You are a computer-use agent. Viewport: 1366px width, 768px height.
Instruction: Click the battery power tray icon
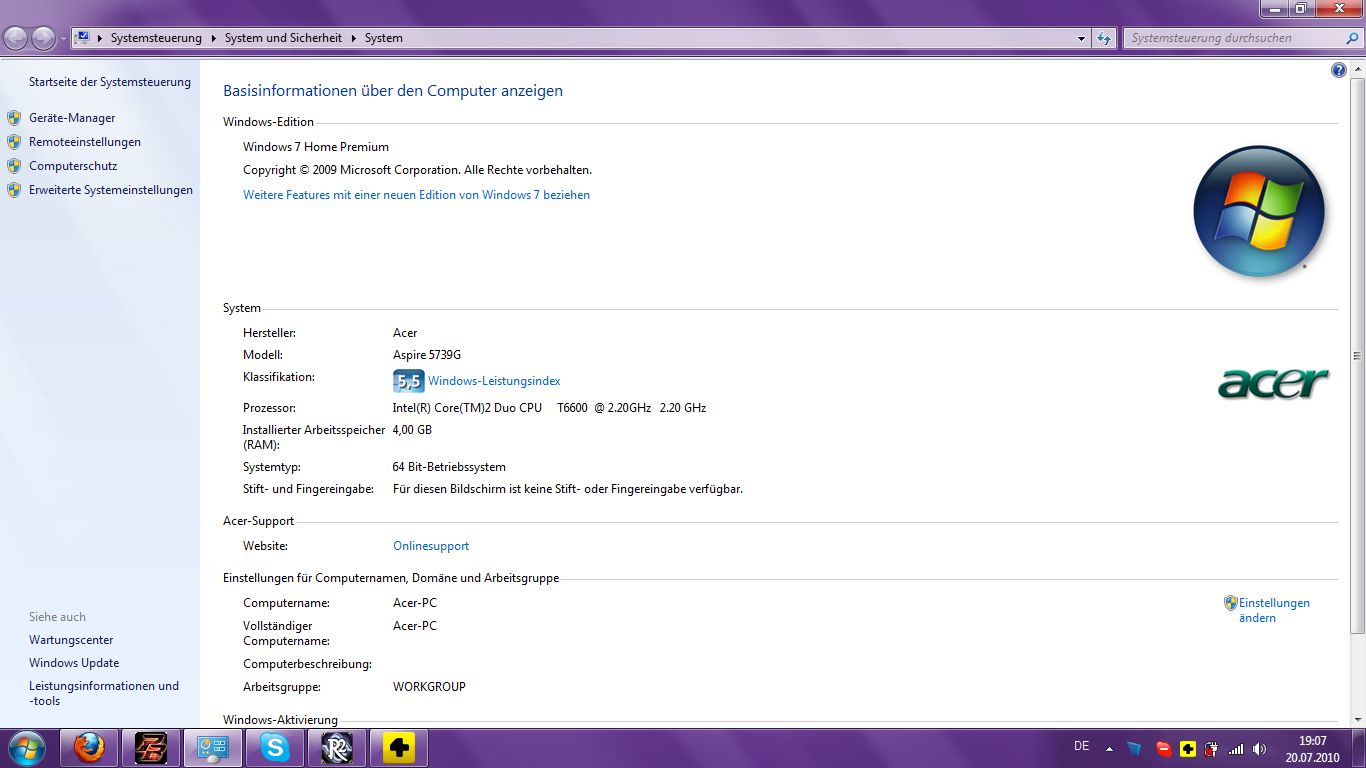(x=1211, y=748)
